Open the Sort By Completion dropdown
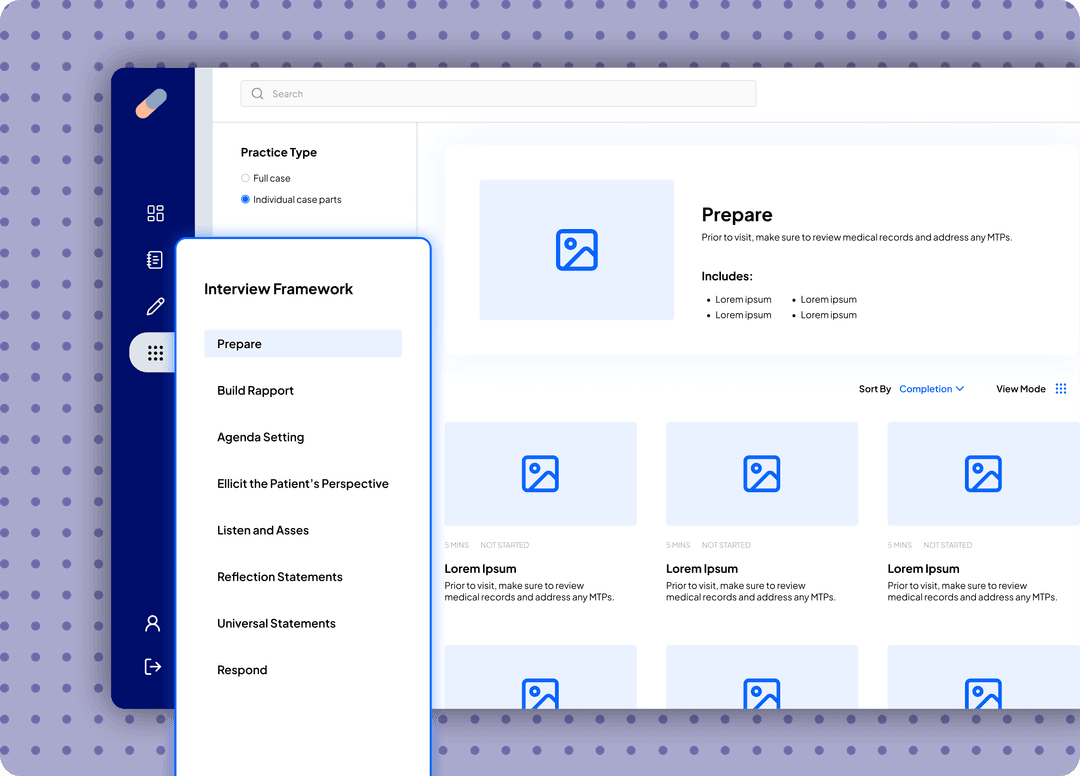Screen dimensions: 1080x776 pos(931,389)
